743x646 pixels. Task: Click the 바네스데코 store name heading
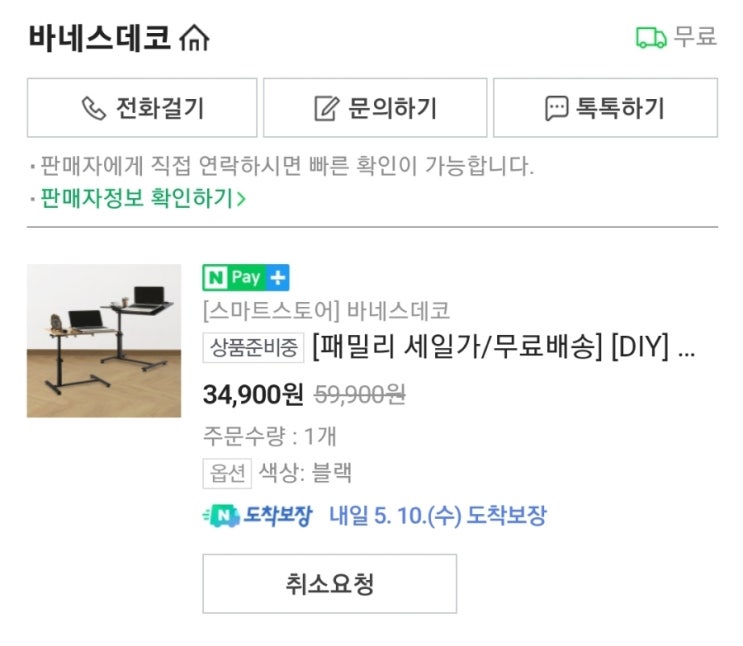[x=99, y=38]
